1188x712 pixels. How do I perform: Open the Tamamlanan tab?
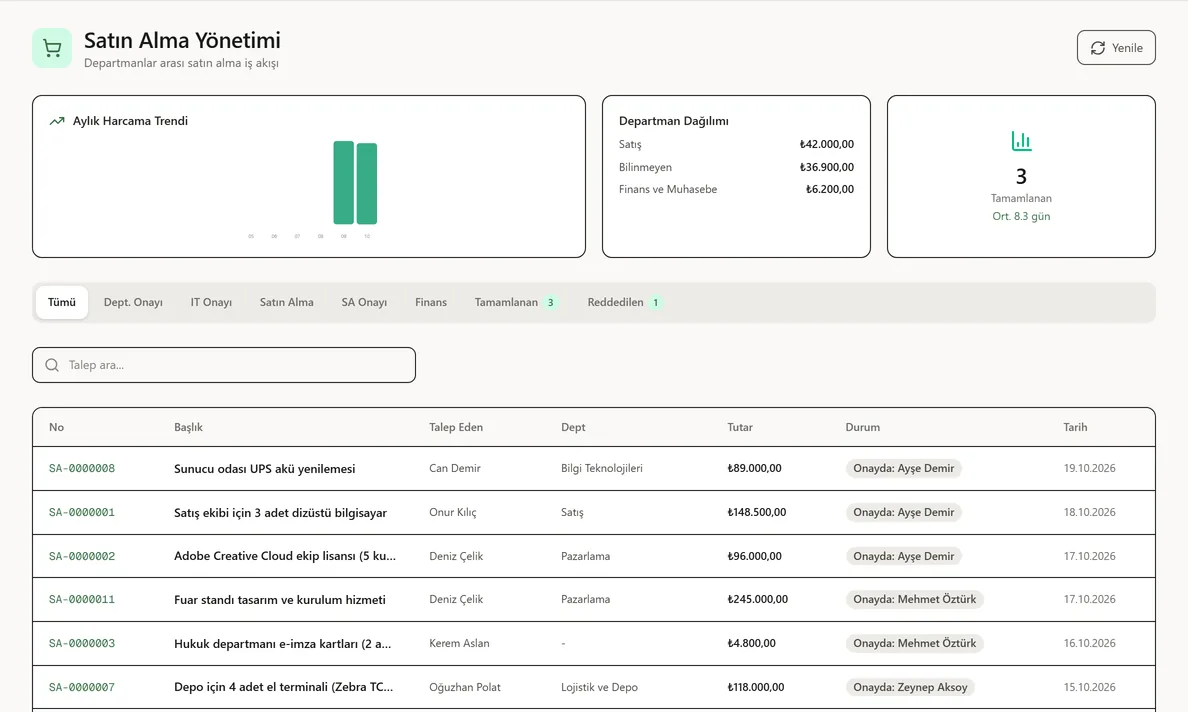click(517, 302)
